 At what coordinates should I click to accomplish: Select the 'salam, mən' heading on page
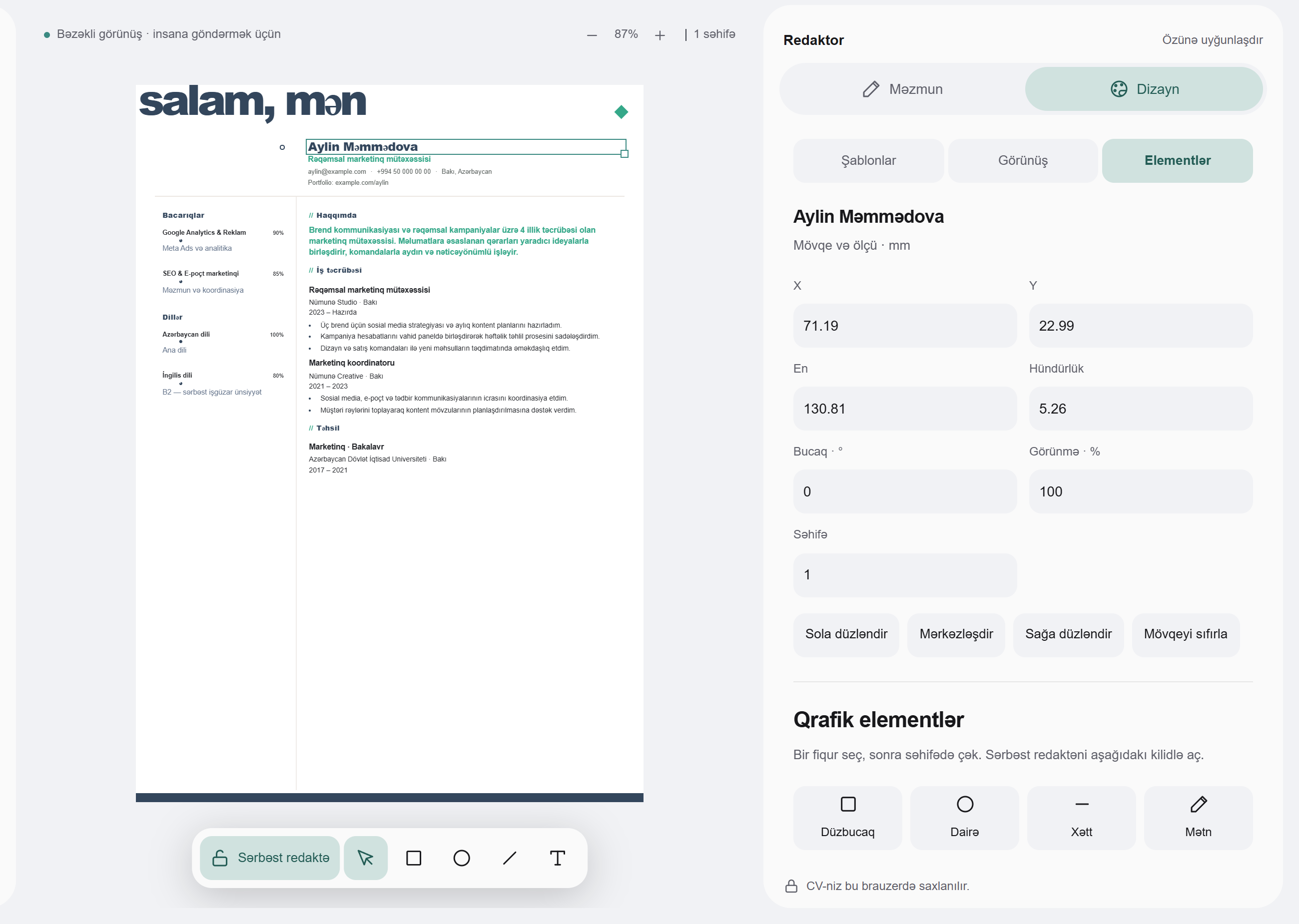pos(253,103)
